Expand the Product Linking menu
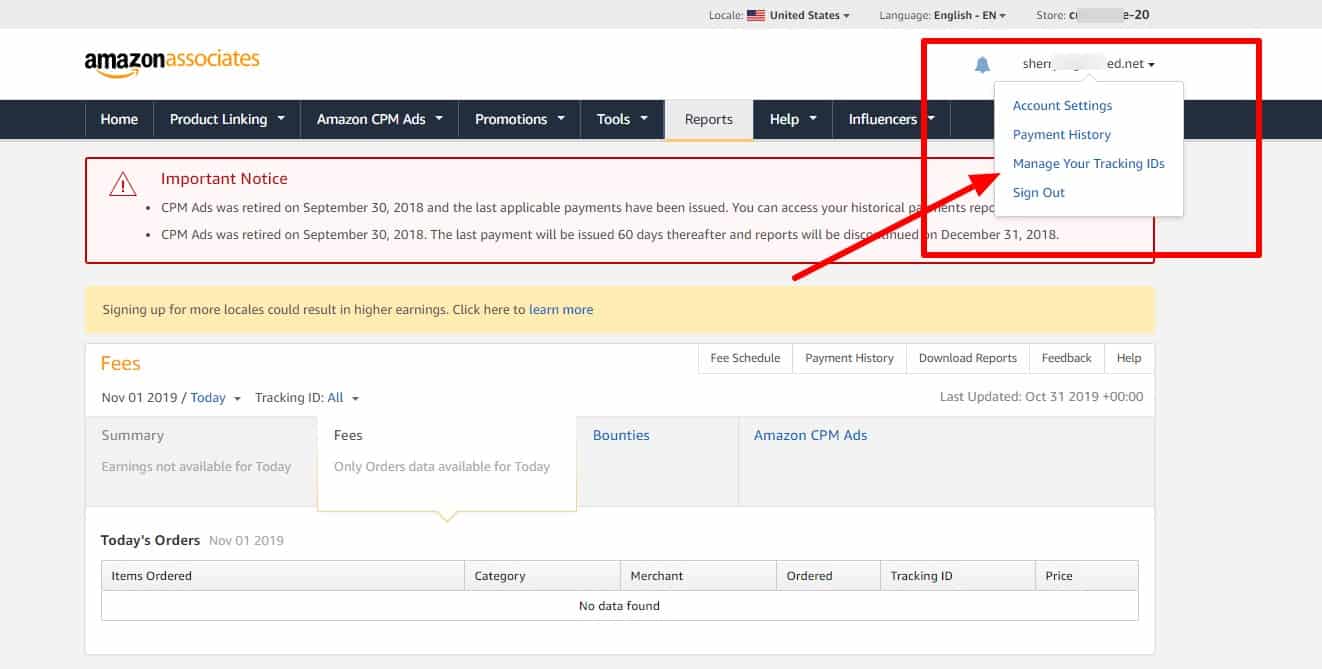This screenshot has width=1322, height=669. (x=227, y=119)
